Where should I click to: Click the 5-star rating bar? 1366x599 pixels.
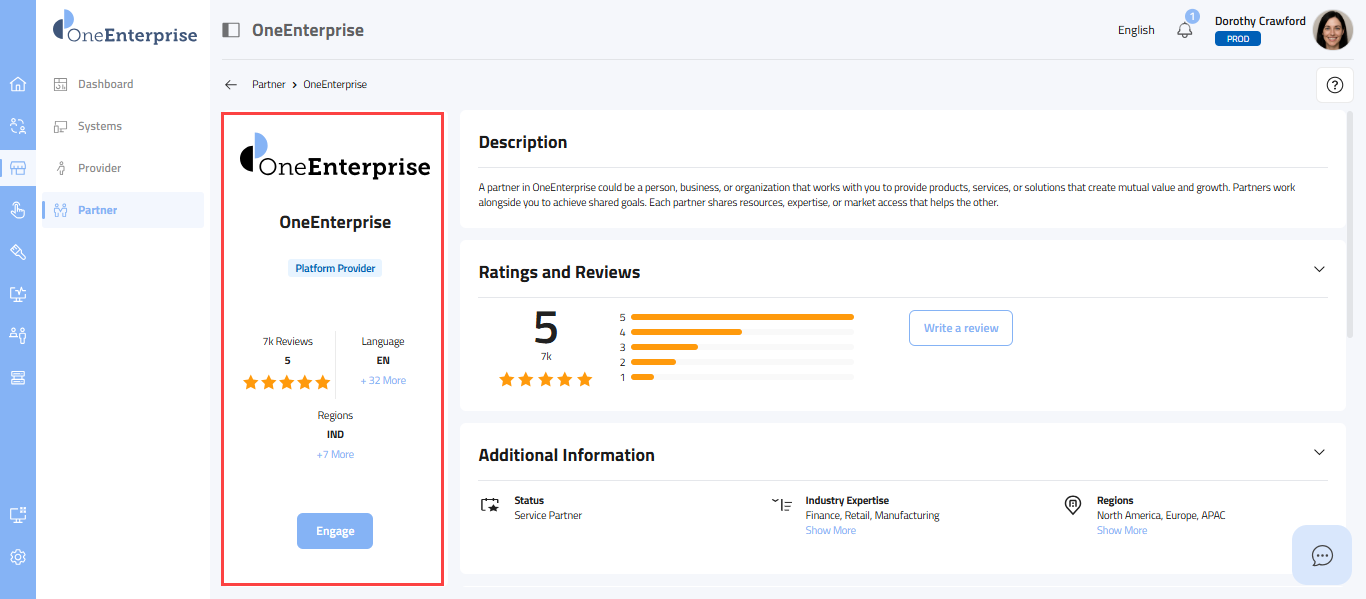point(742,317)
